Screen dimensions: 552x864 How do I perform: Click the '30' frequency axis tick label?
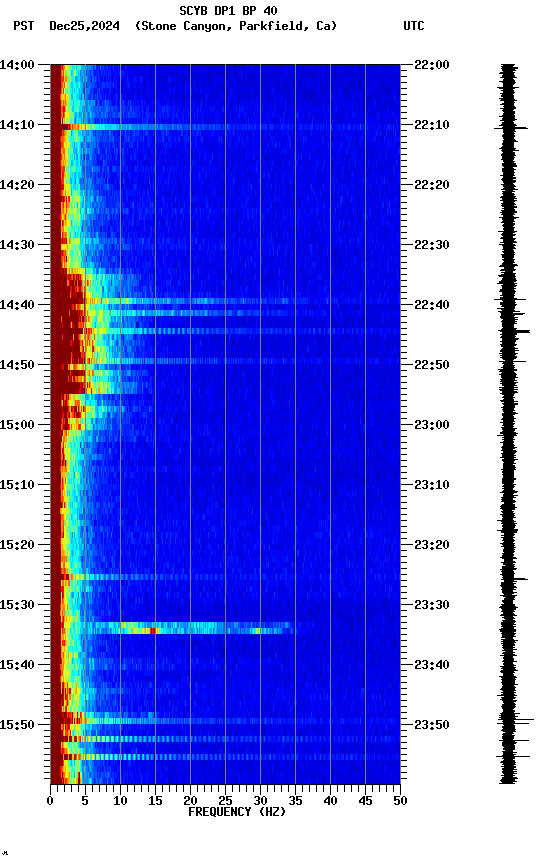click(x=260, y=801)
